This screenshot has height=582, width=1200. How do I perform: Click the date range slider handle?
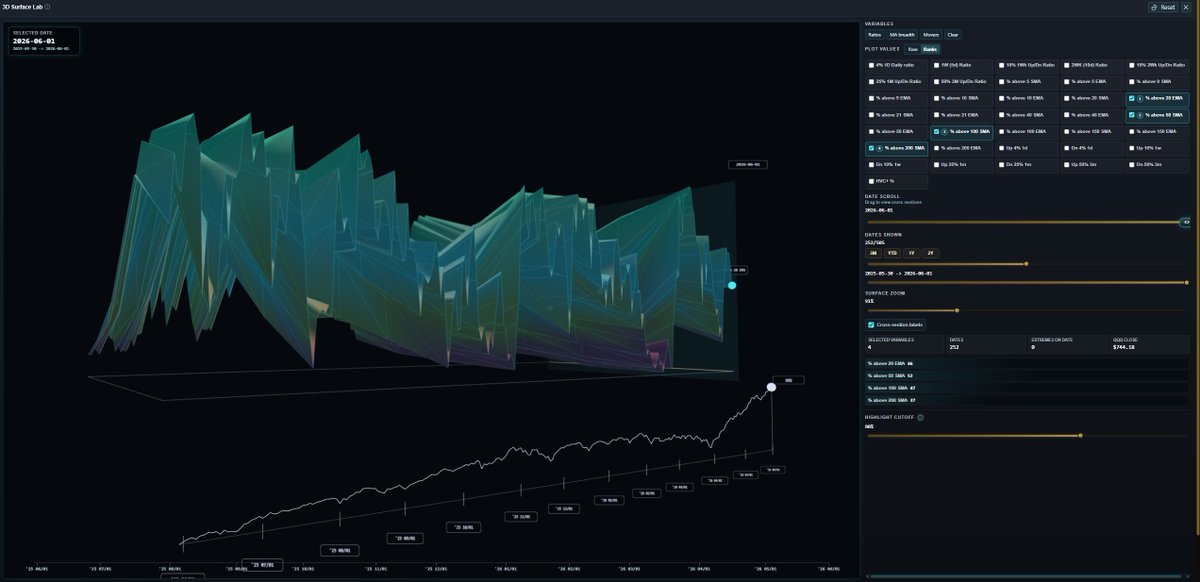tap(1187, 283)
